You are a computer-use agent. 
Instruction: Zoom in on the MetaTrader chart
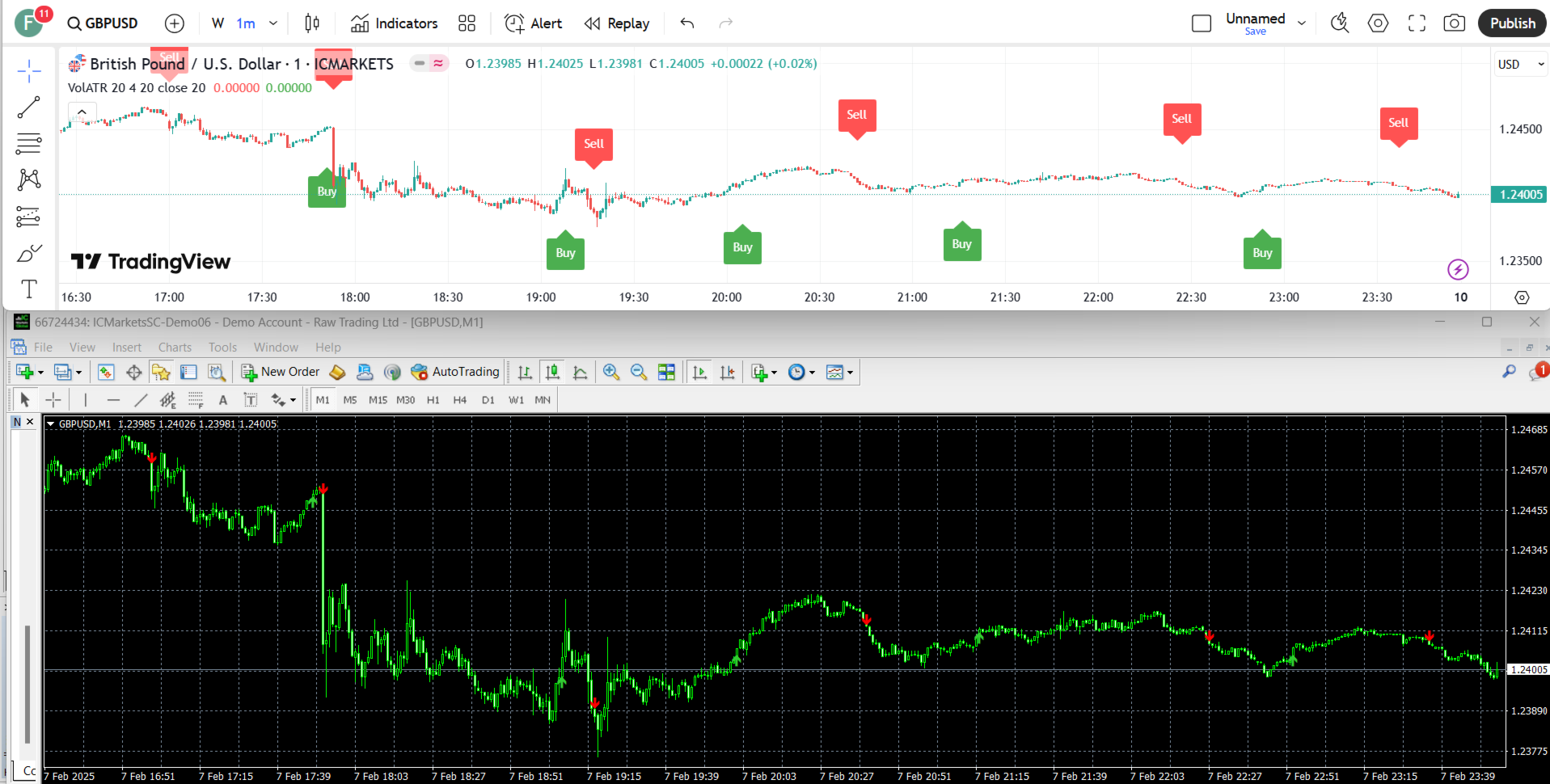point(611,372)
